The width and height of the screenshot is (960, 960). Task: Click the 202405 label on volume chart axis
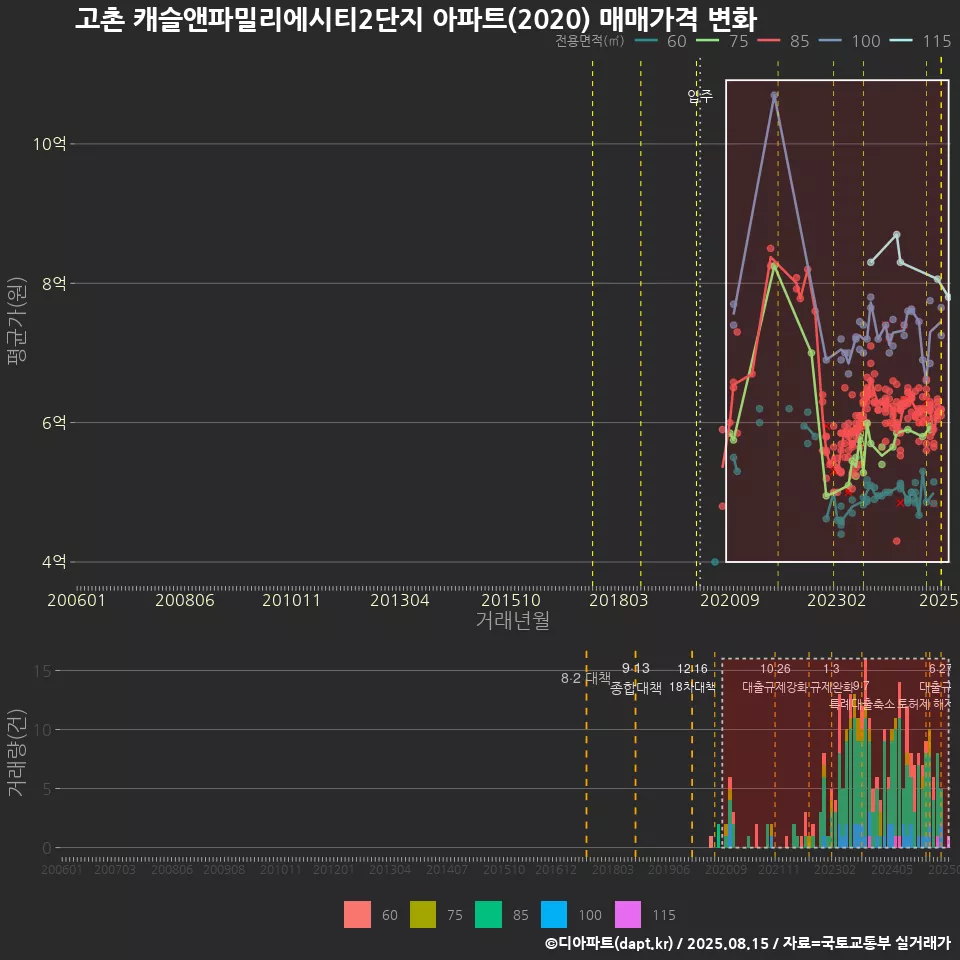coord(891,869)
